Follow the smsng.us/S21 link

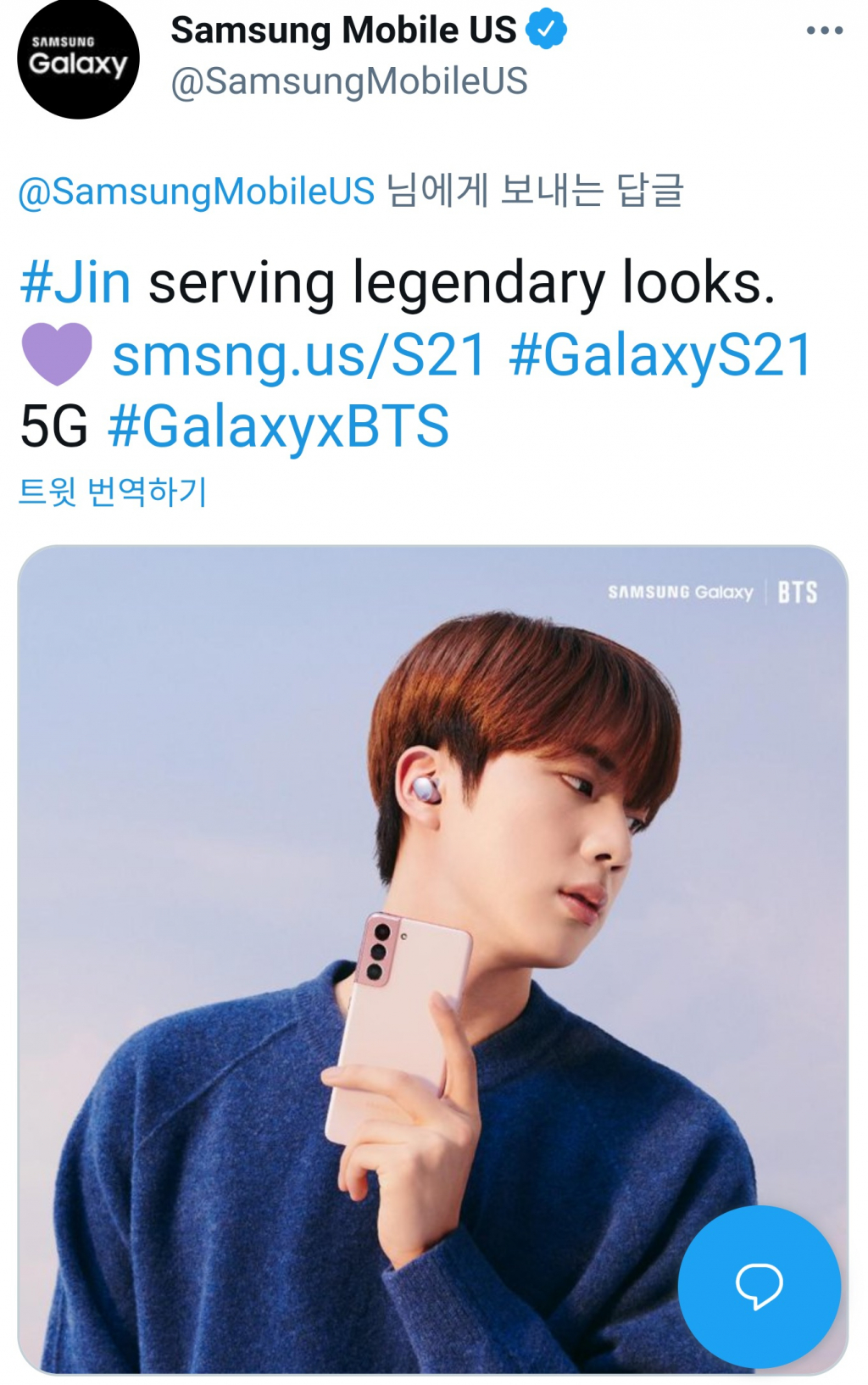[300, 354]
